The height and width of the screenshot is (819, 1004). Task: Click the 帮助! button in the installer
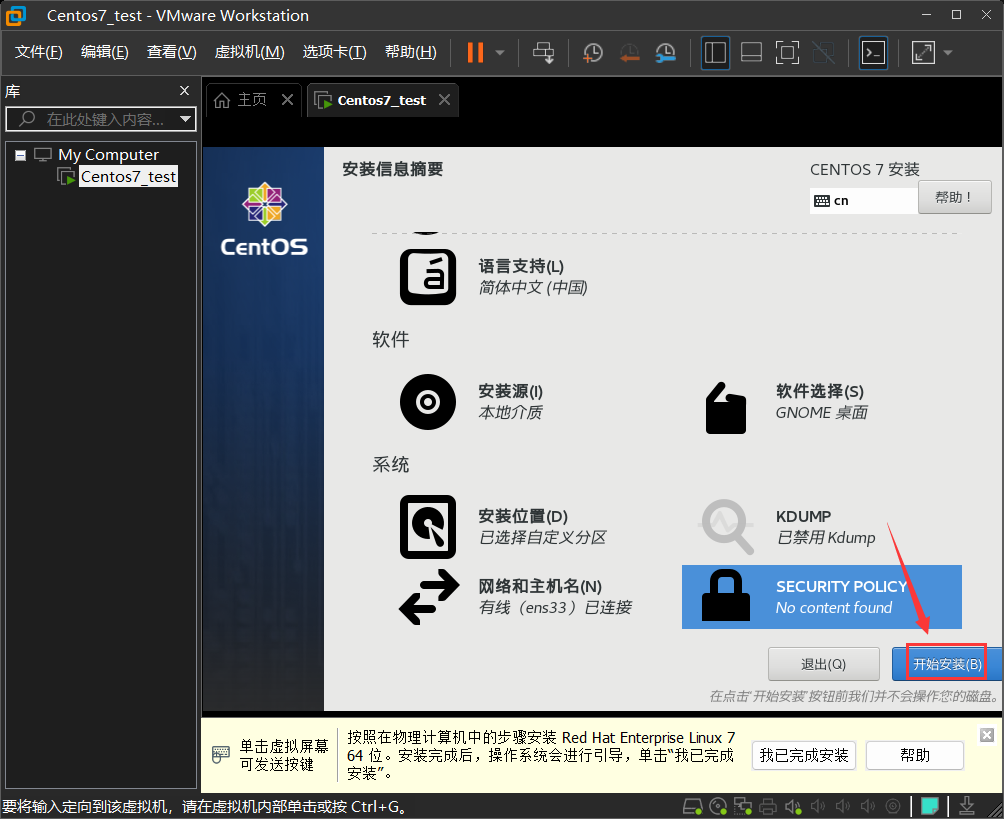tap(954, 197)
